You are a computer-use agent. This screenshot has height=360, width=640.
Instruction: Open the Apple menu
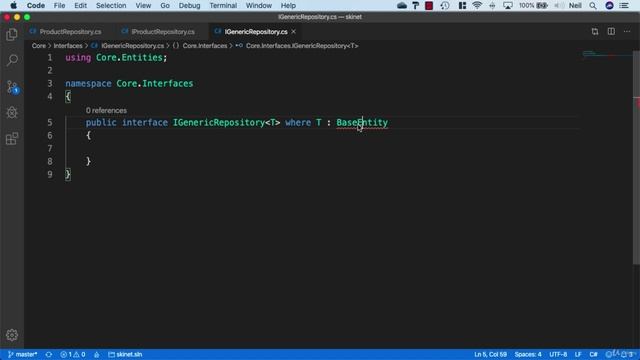(13, 5)
